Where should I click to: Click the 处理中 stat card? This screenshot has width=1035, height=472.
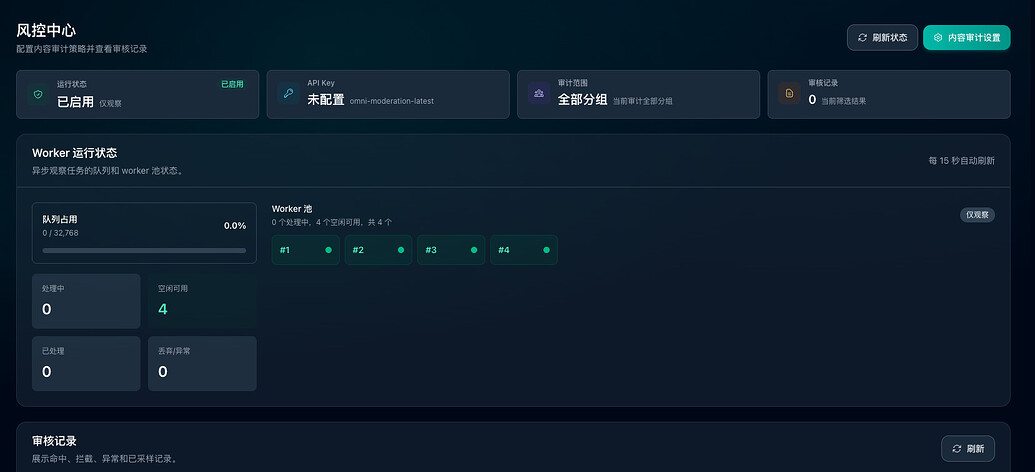[x=86, y=301]
